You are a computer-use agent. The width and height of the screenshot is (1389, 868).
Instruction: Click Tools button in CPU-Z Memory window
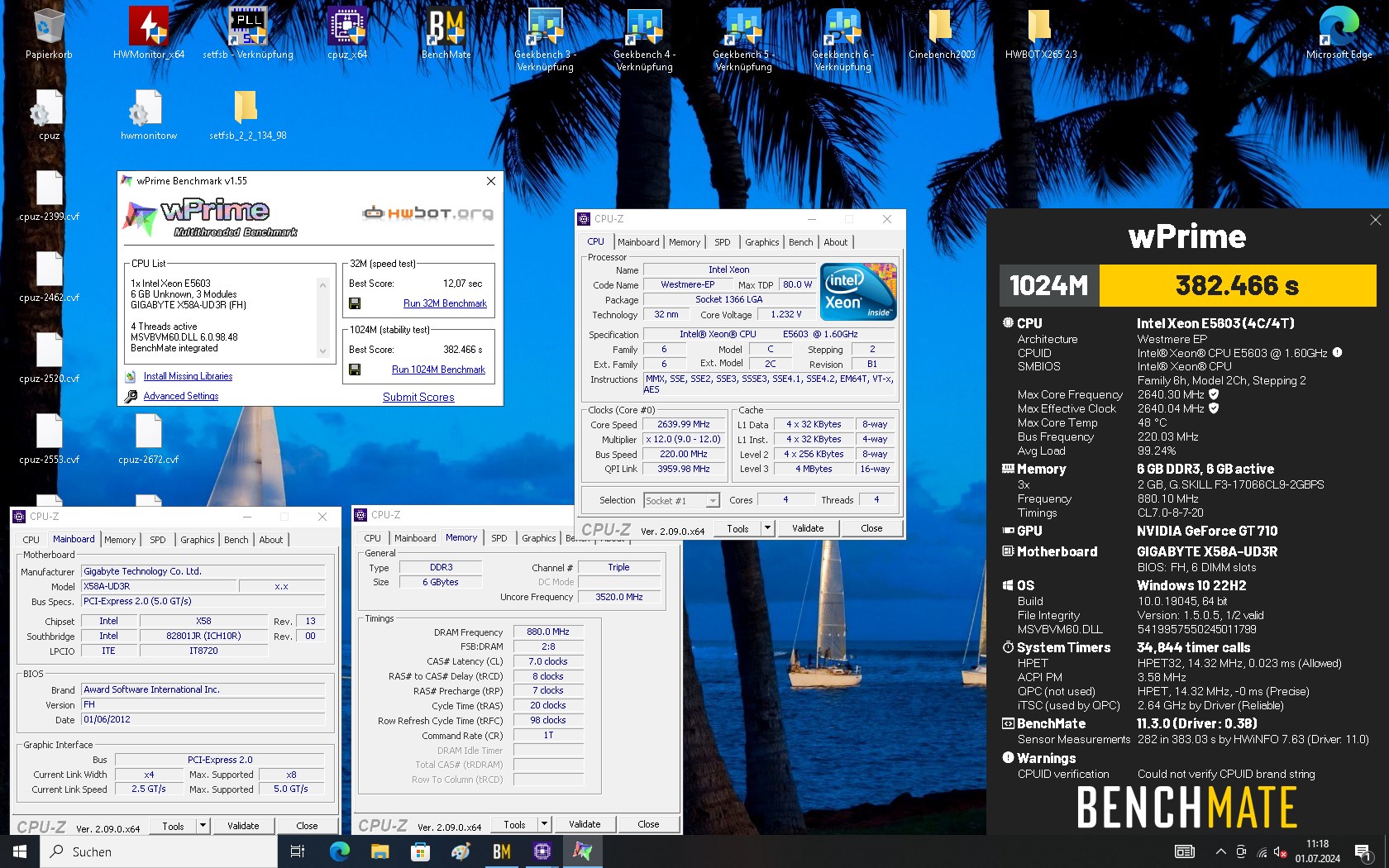point(514,824)
